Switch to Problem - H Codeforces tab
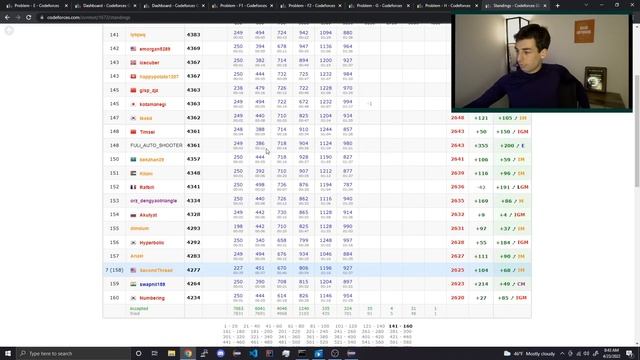The image size is (640, 360). click(x=447, y=6)
